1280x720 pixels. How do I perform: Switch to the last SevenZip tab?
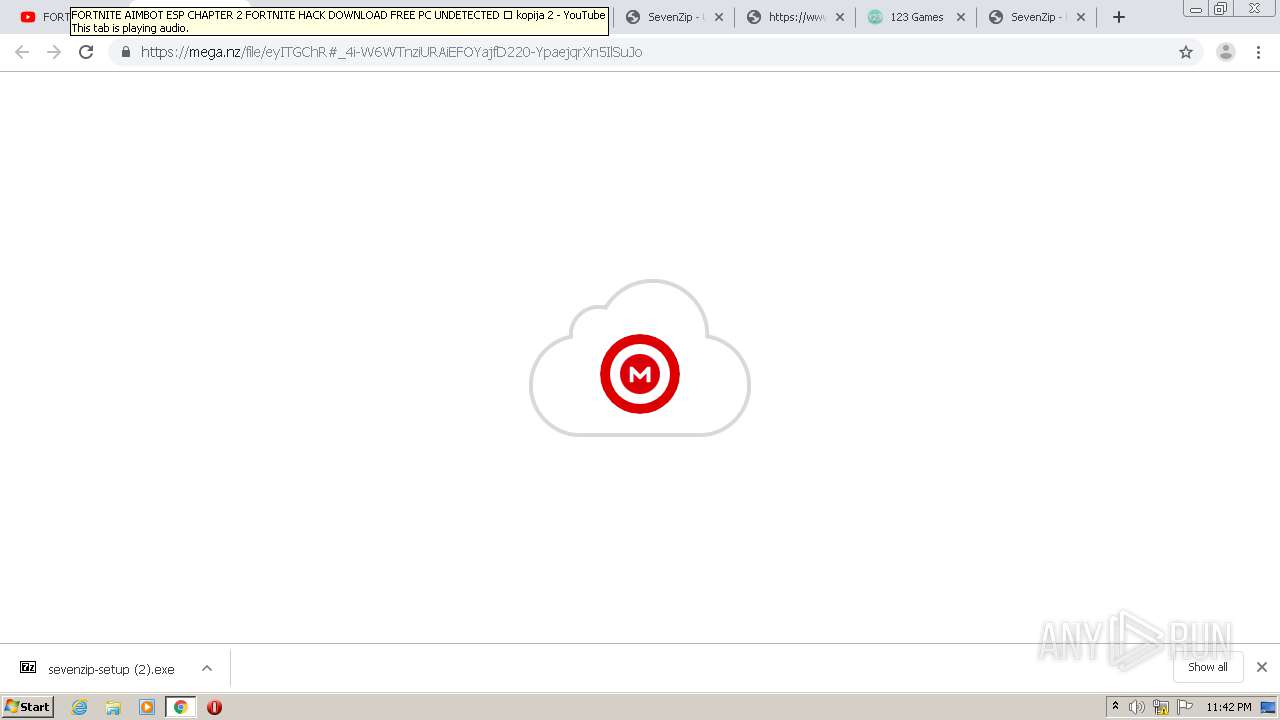click(1038, 17)
